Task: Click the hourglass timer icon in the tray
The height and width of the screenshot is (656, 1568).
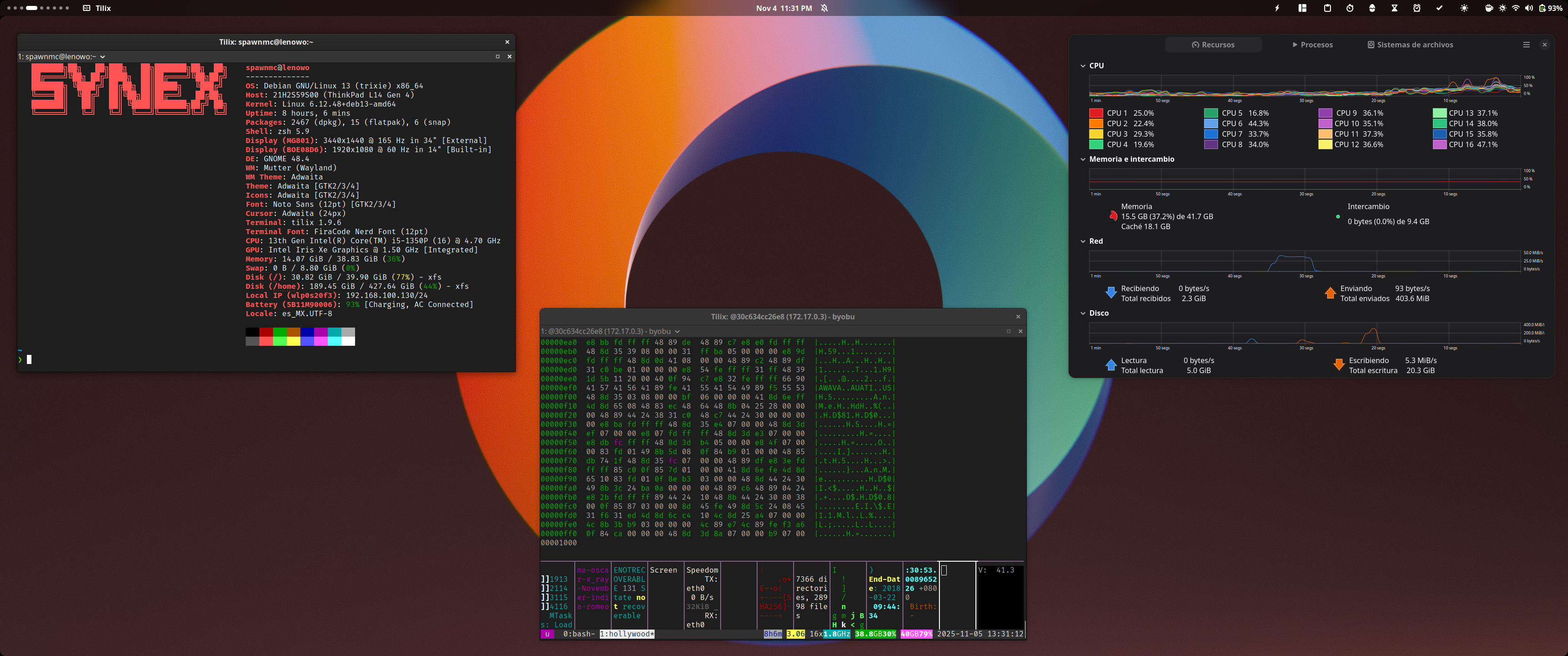Action: [x=1394, y=9]
